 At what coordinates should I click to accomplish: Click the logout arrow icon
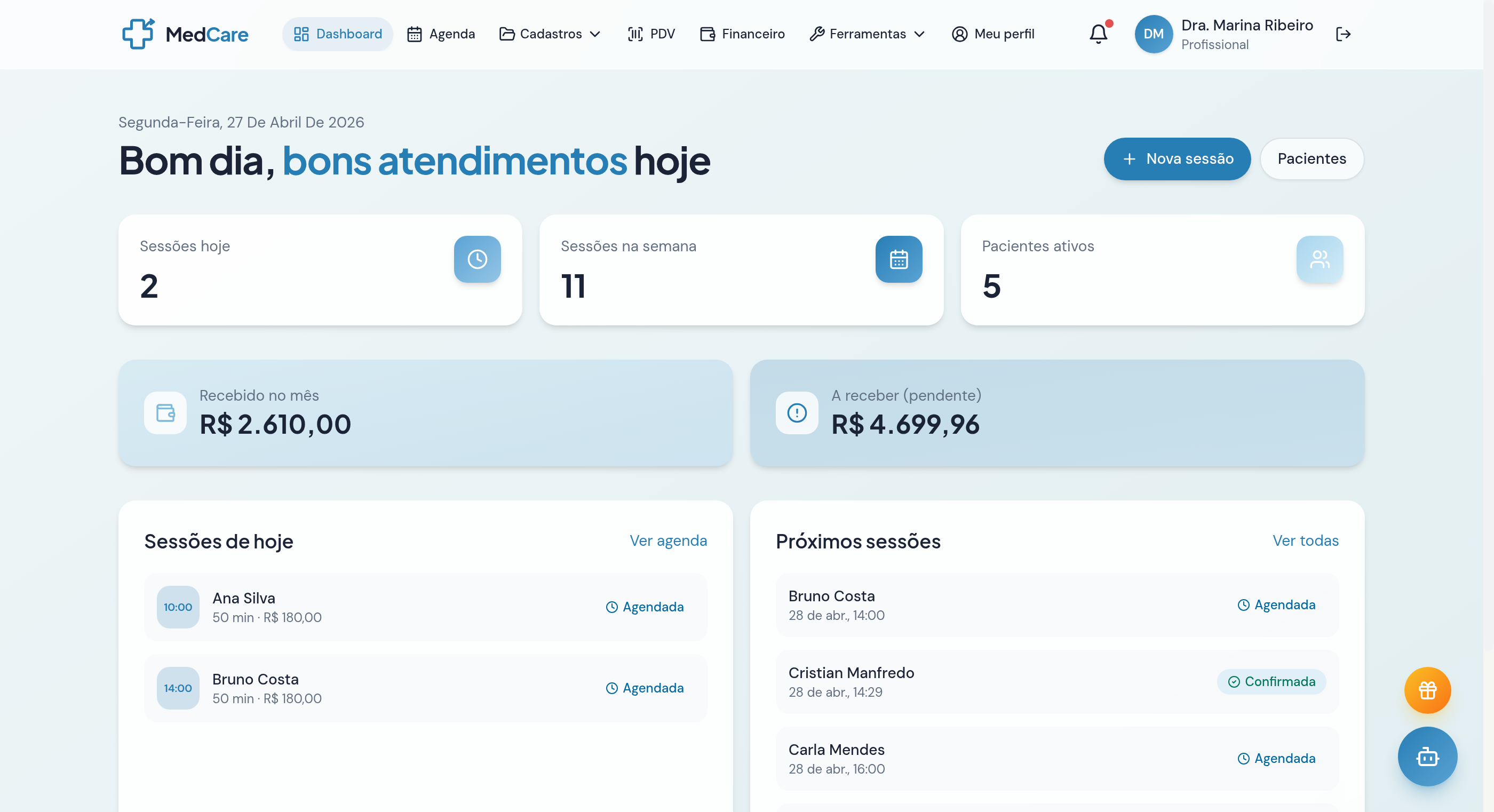tap(1343, 34)
